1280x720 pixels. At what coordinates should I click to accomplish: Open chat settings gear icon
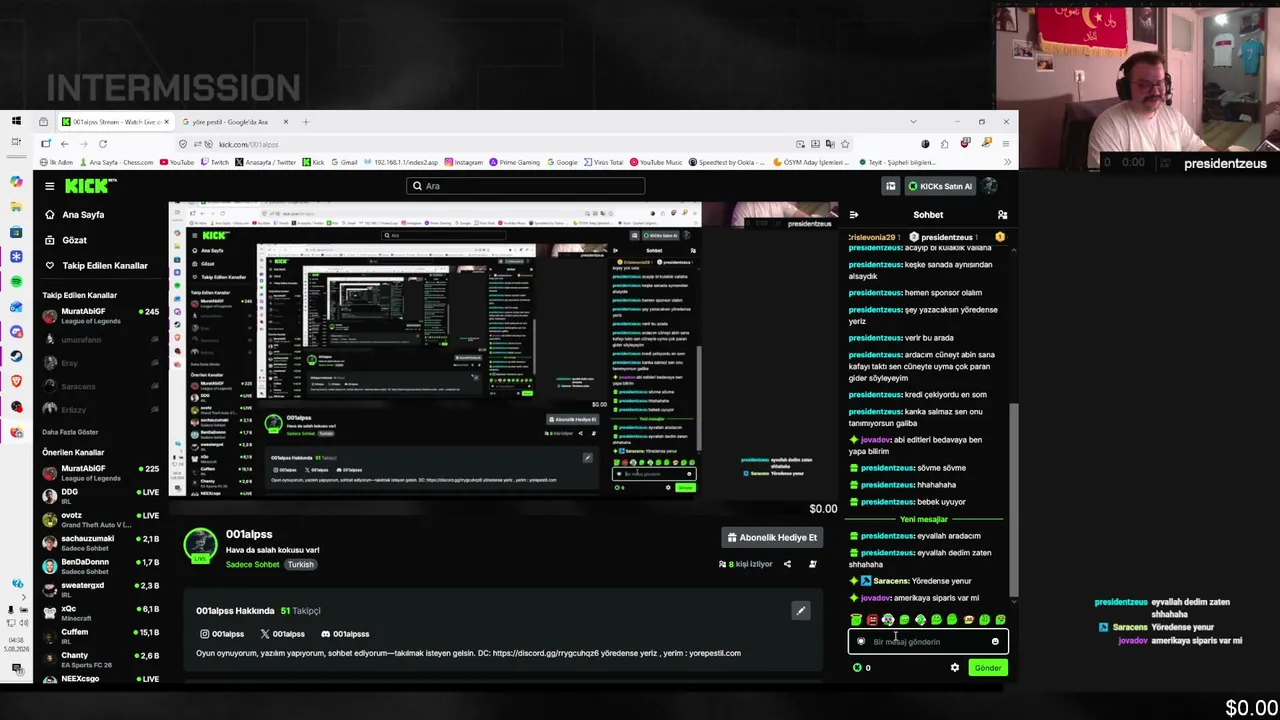pyautogui.click(x=955, y=668)
